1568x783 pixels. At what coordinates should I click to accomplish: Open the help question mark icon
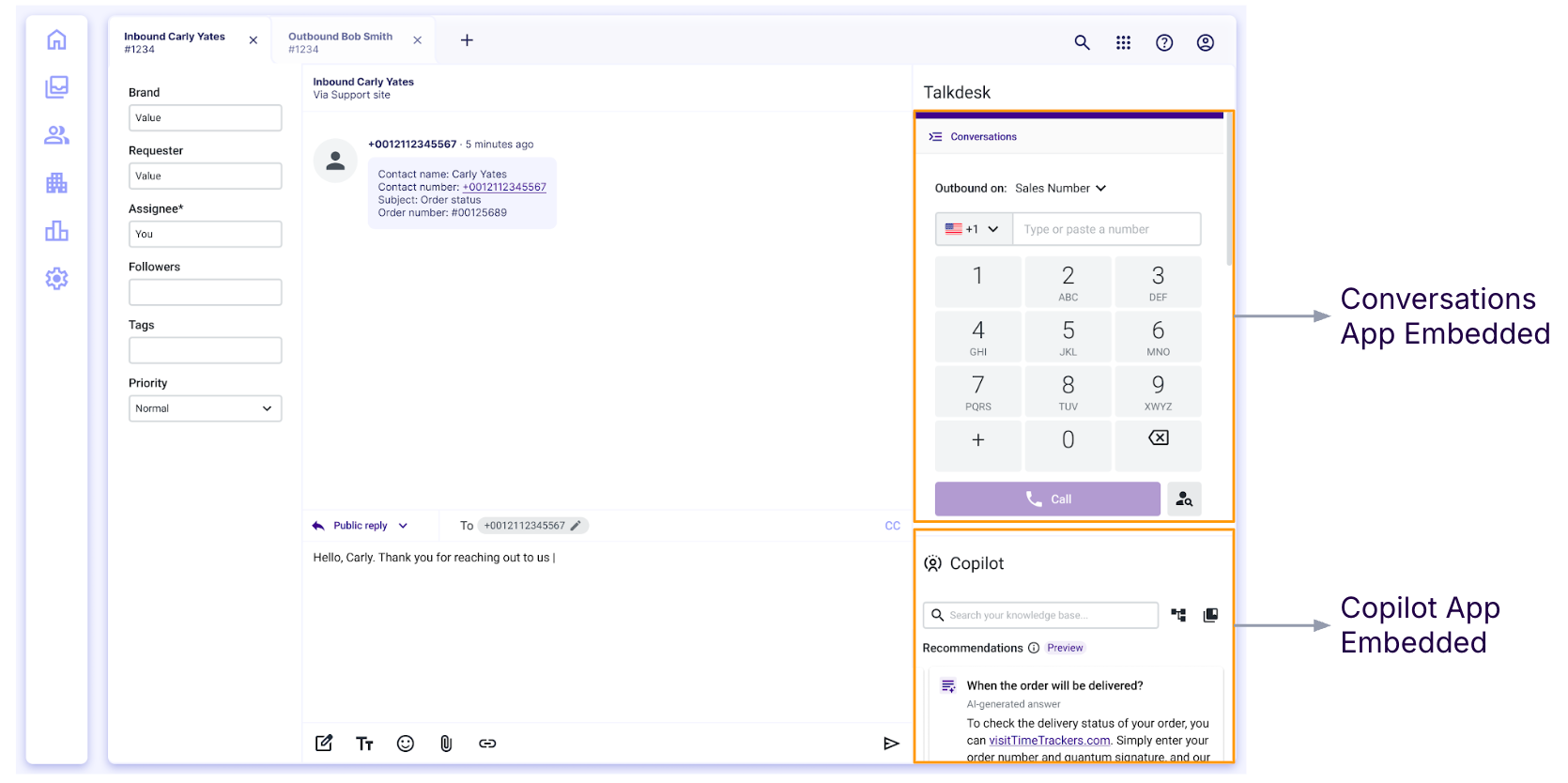(1164, 42)
